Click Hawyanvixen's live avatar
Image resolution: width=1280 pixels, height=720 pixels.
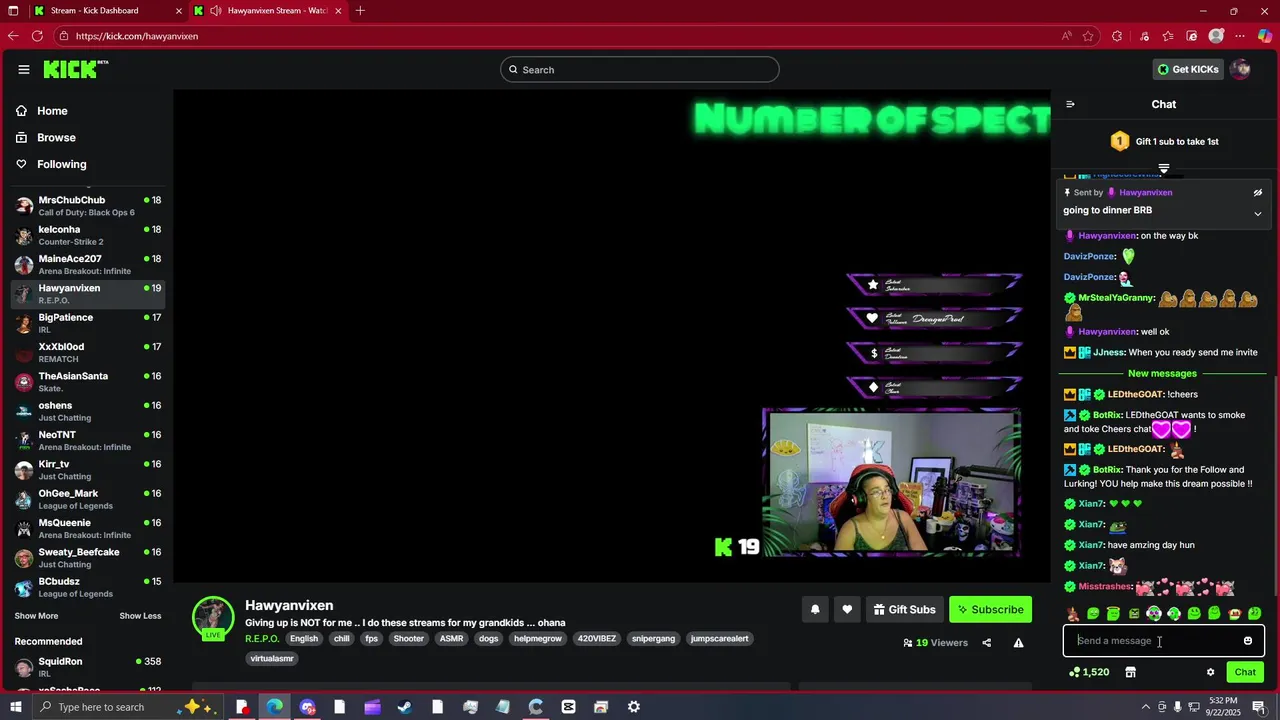point(213,618)
